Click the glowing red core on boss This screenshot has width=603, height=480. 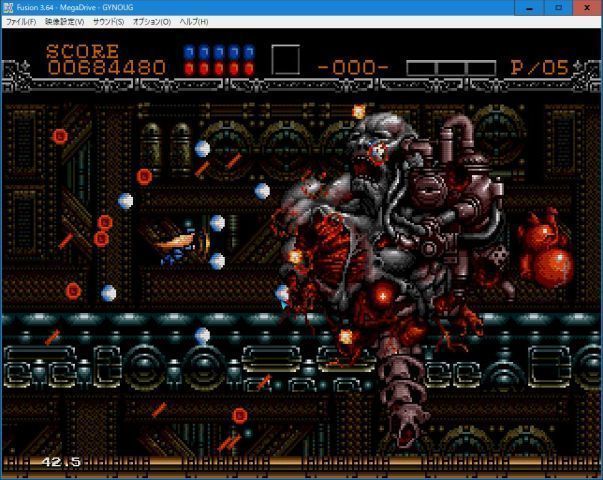click(383, 296)
